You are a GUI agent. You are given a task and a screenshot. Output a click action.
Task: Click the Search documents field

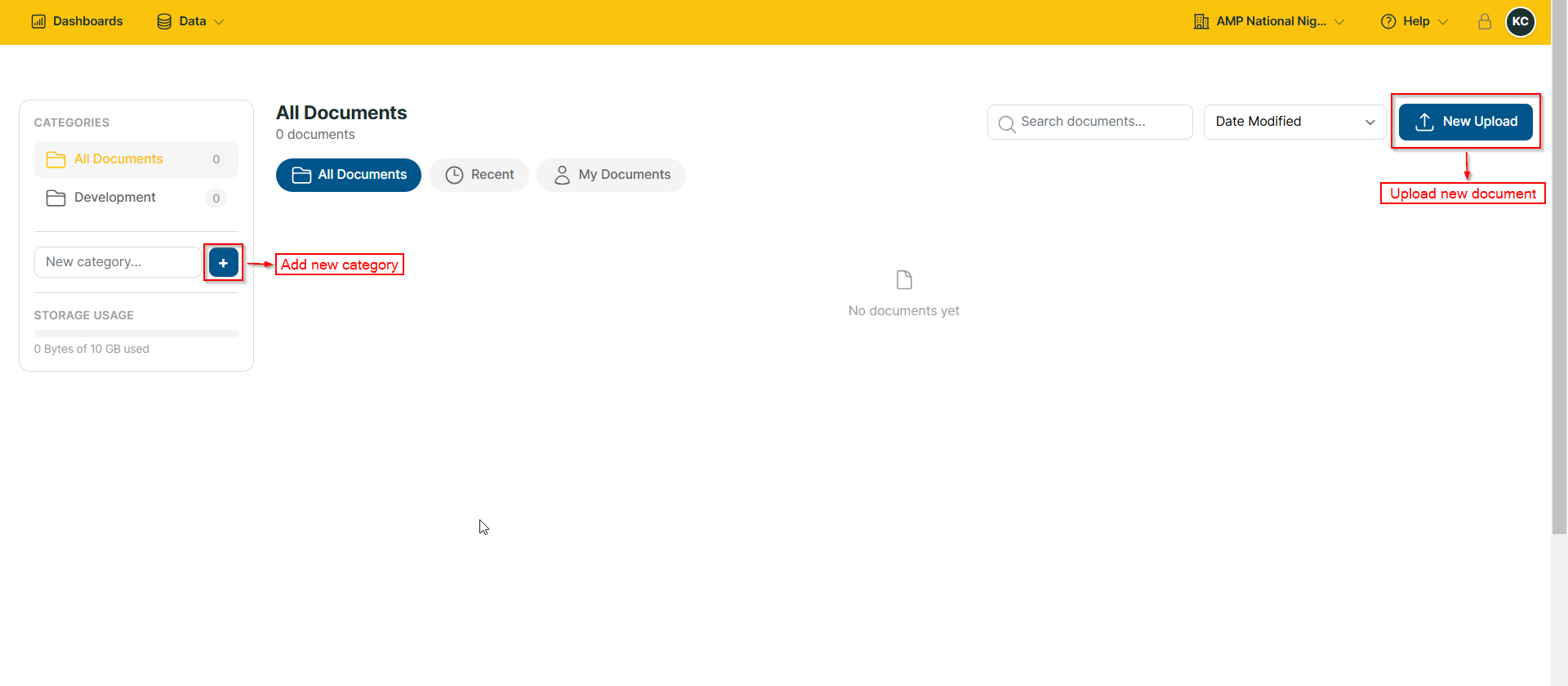click(x=1090, y=122)
